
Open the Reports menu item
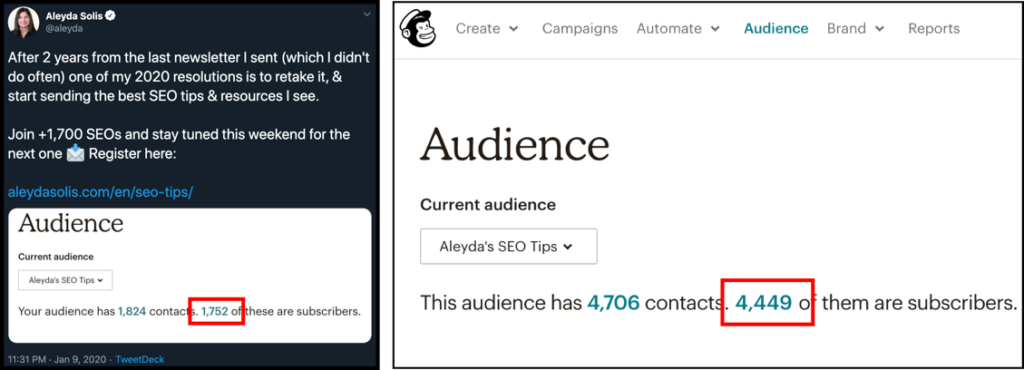click(934, 29)
